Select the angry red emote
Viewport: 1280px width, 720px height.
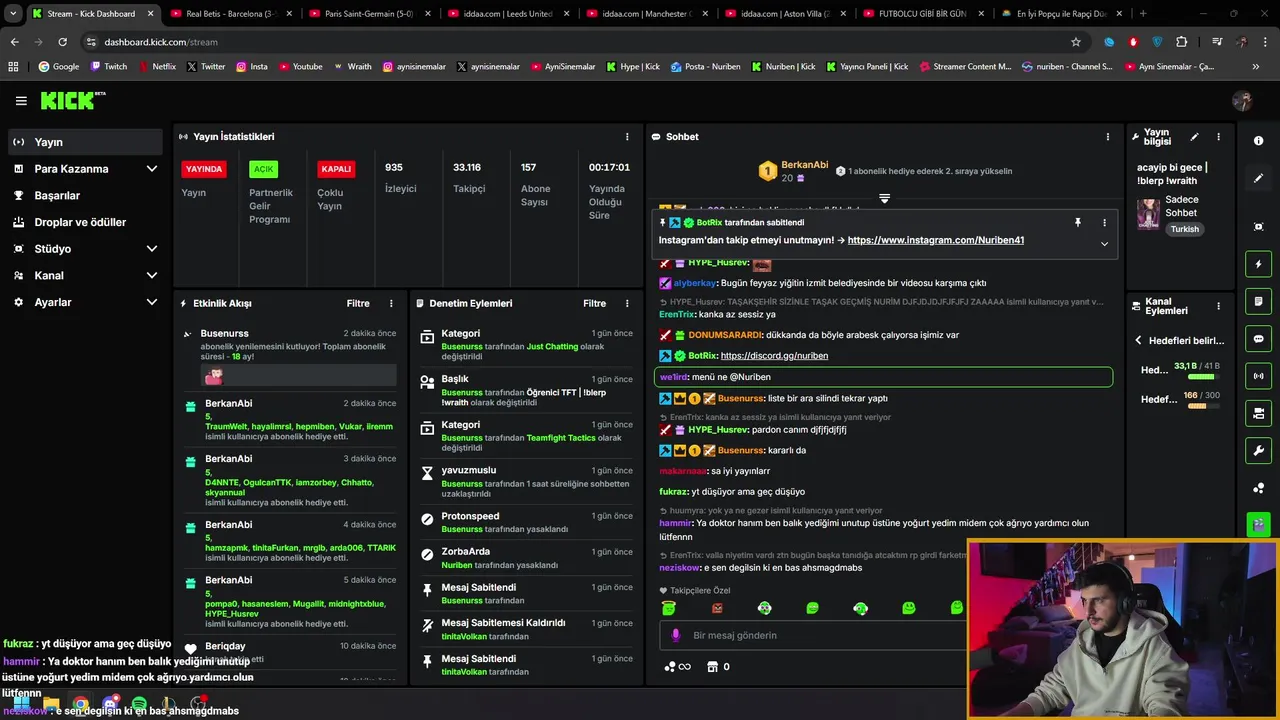(x=716, y=608)
